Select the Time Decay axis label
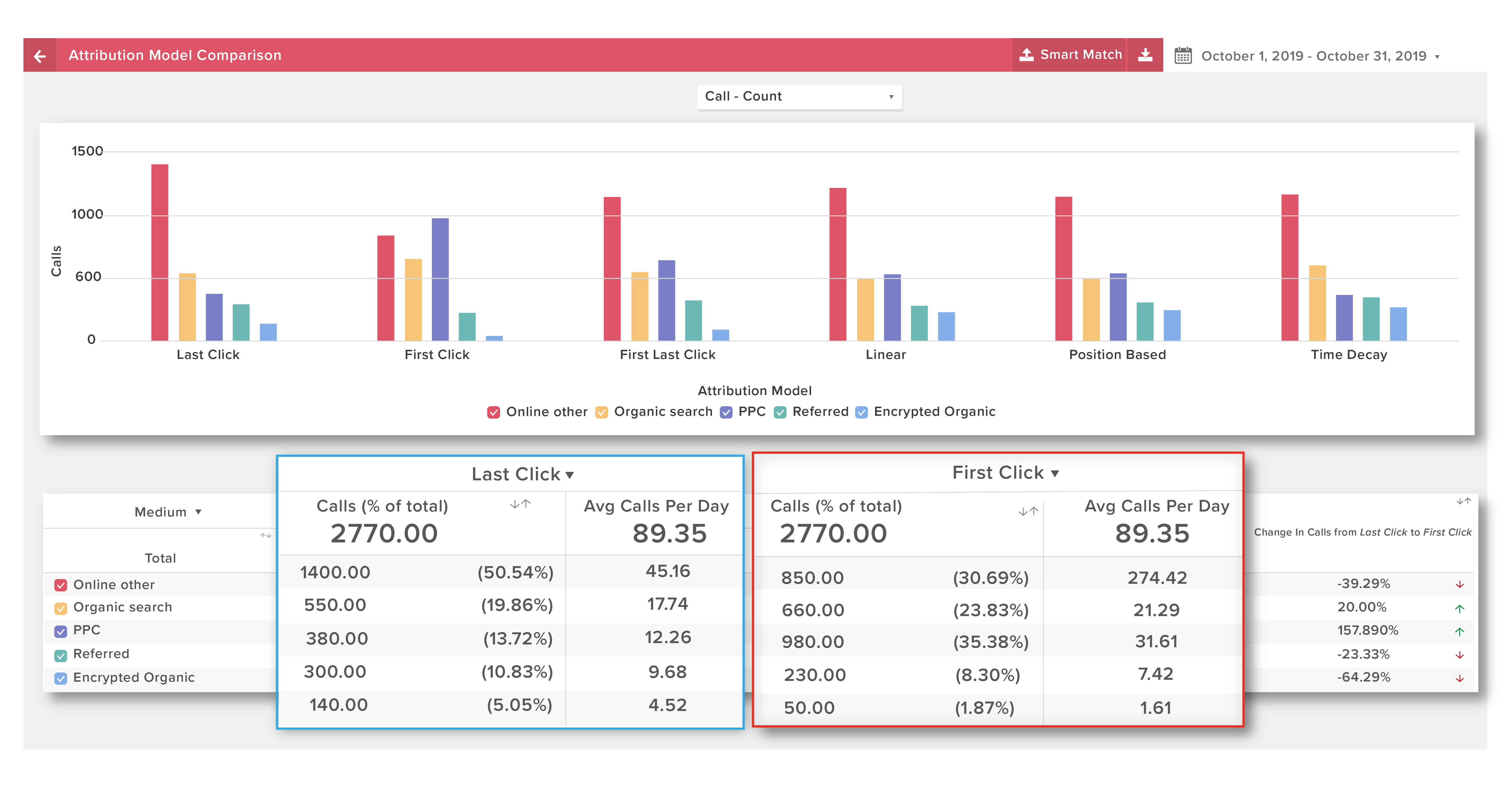The image size is (1512, 786). [x=1349, y=355]
